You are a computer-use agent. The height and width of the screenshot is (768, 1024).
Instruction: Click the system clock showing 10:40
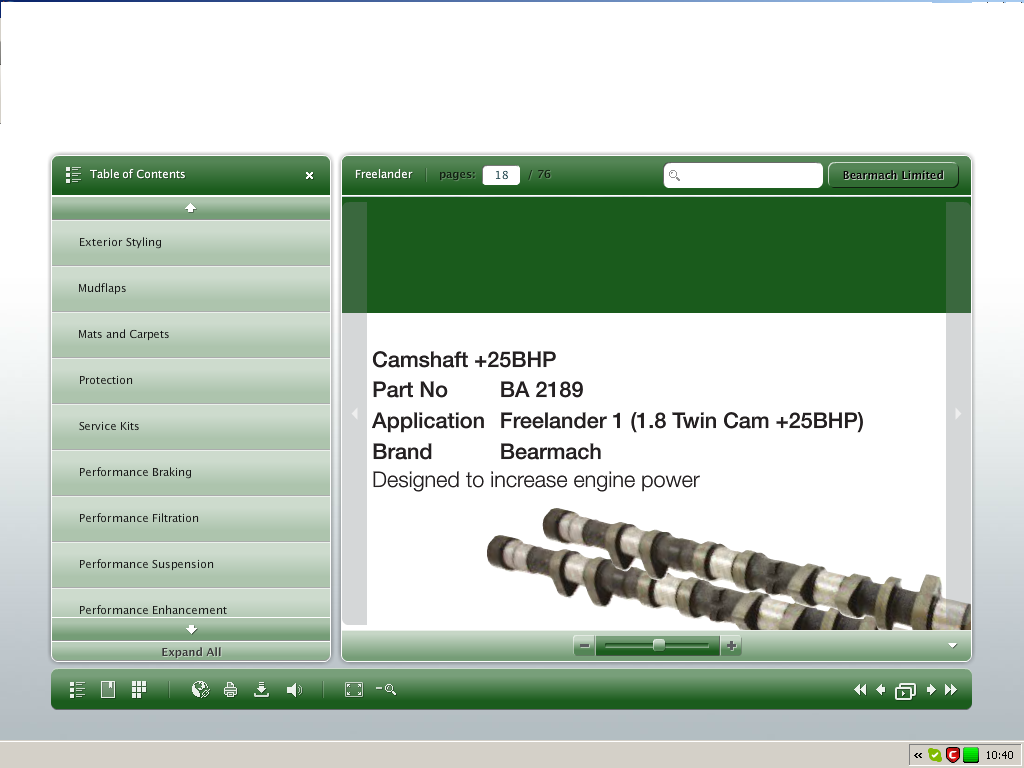999,756
